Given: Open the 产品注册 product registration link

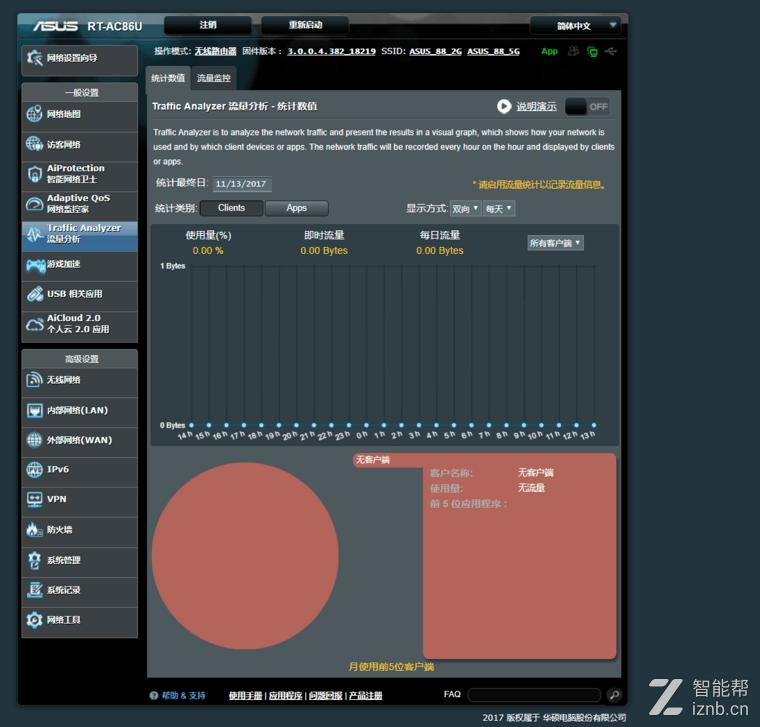Looking at the screenshot, I should point(365,695).
